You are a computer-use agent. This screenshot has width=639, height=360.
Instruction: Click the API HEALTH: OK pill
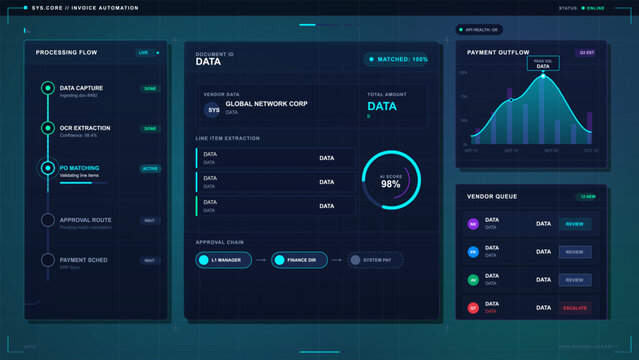tap(479, 30)
